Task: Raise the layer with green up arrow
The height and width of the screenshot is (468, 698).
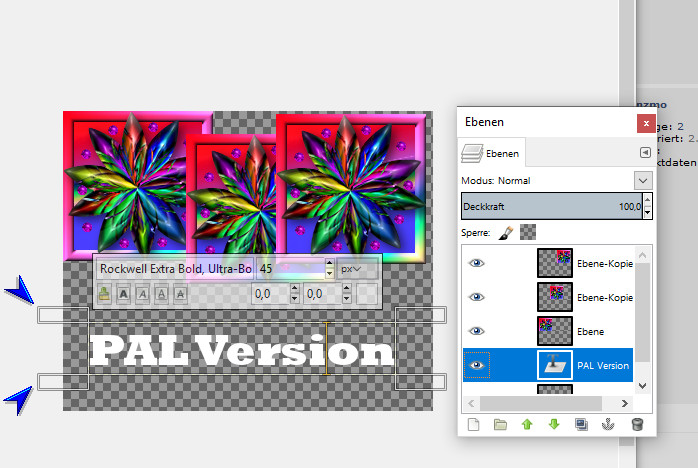Action: pyautogui.click(x=527, y=424)
